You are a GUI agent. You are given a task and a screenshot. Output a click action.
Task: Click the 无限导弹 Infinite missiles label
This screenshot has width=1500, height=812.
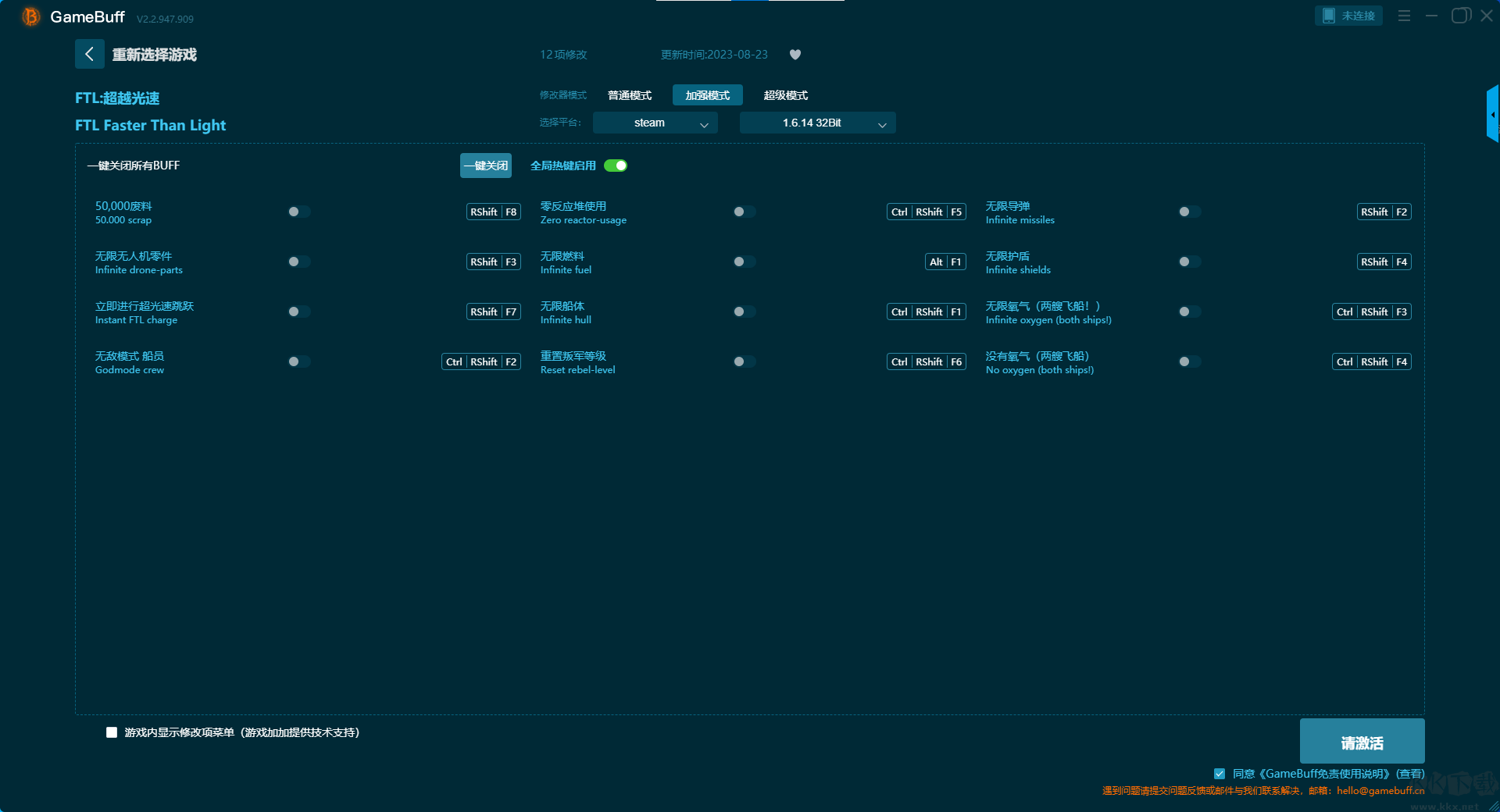1008,206
